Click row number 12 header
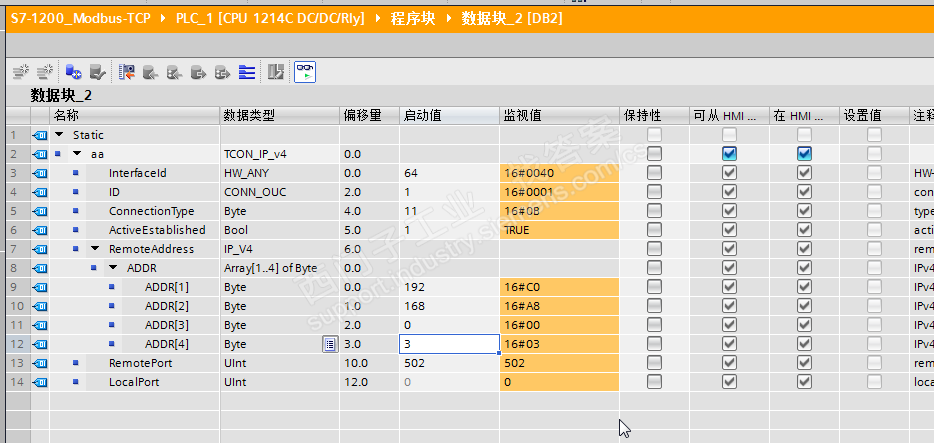 (18, 344)
